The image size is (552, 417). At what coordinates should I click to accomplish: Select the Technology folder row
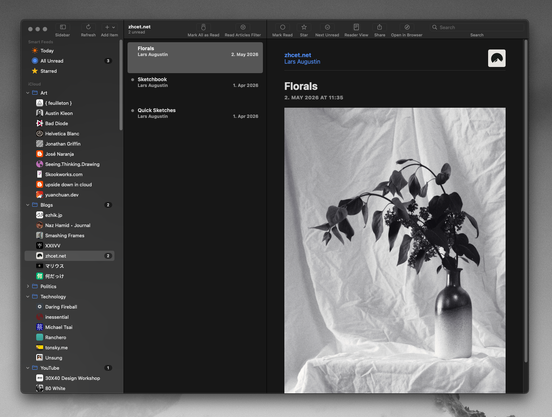70,297
